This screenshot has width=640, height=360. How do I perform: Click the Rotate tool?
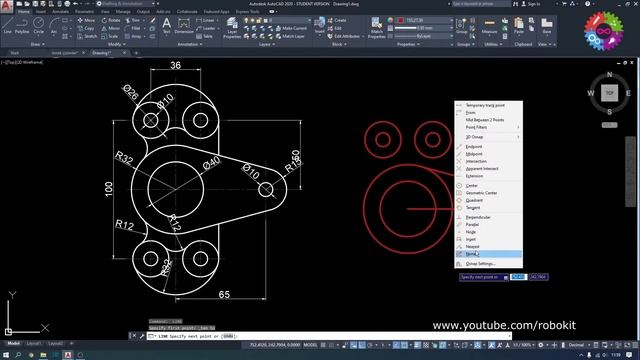tap(111, 20)
